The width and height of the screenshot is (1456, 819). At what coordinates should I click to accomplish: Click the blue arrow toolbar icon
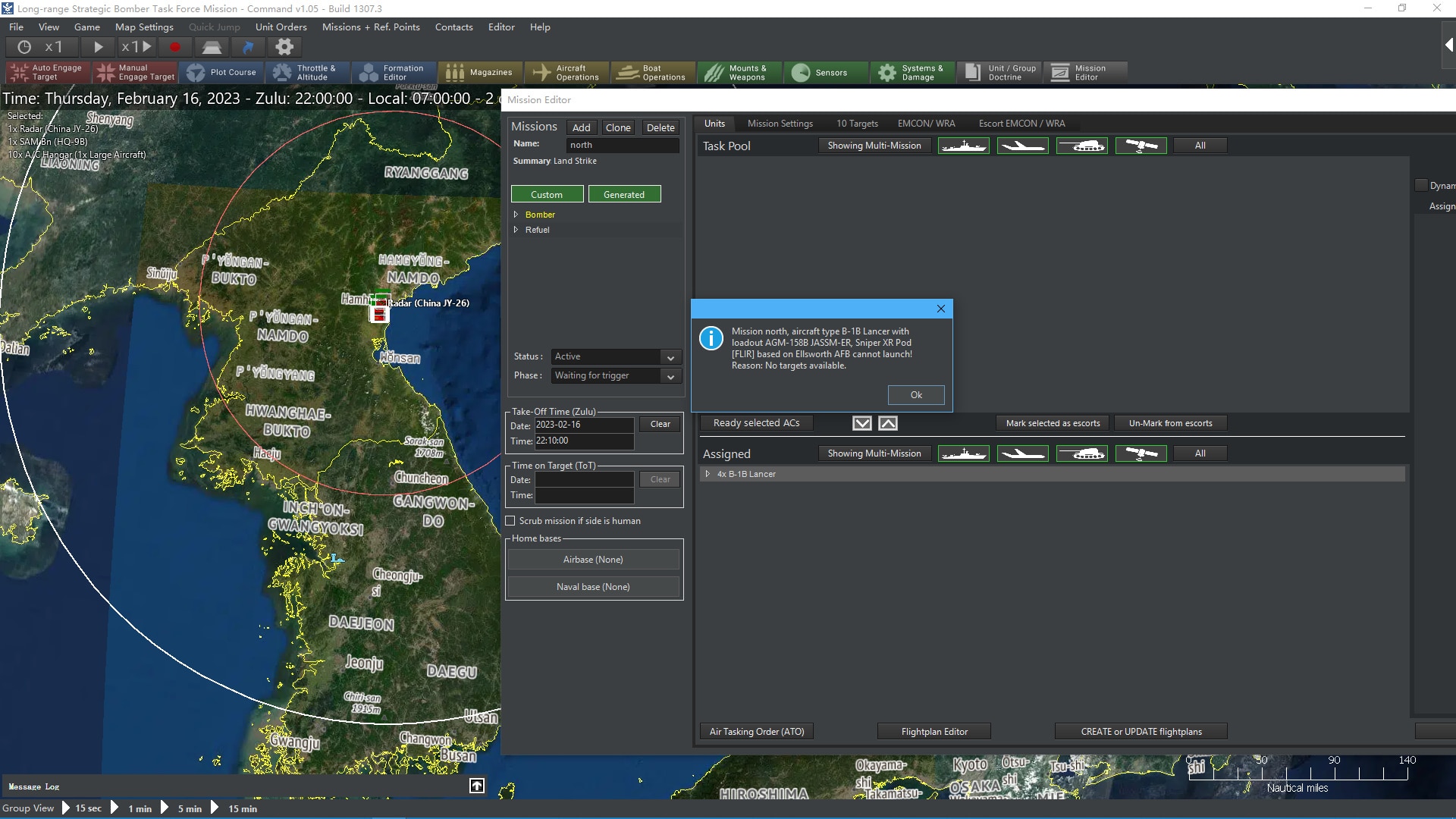[248, 47]
